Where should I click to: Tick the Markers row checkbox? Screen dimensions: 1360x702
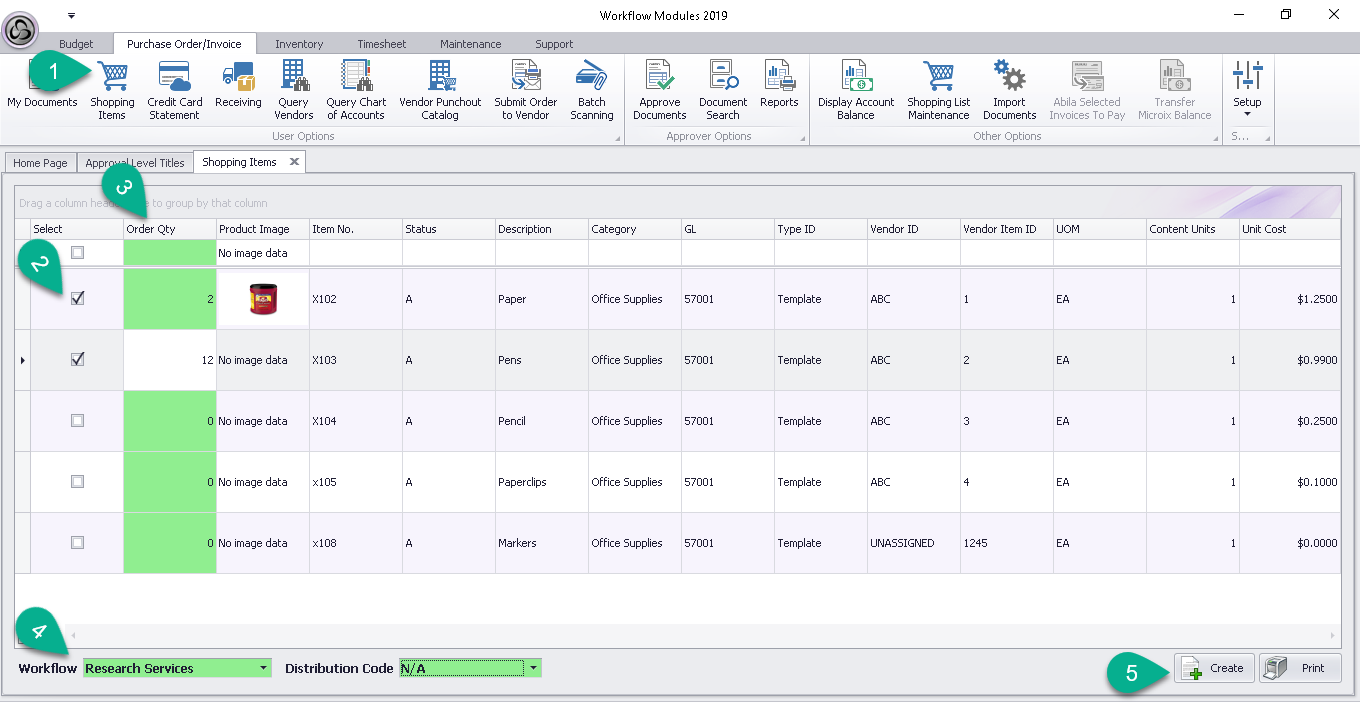coord(78,543)
